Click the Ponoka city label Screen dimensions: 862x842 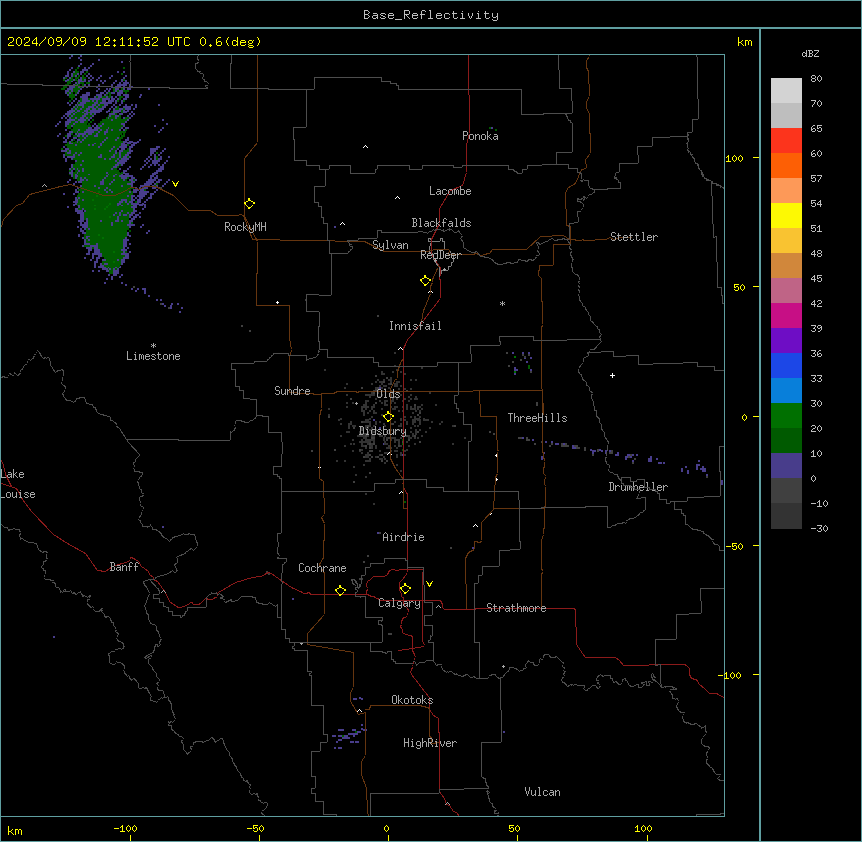click(480, 136)
